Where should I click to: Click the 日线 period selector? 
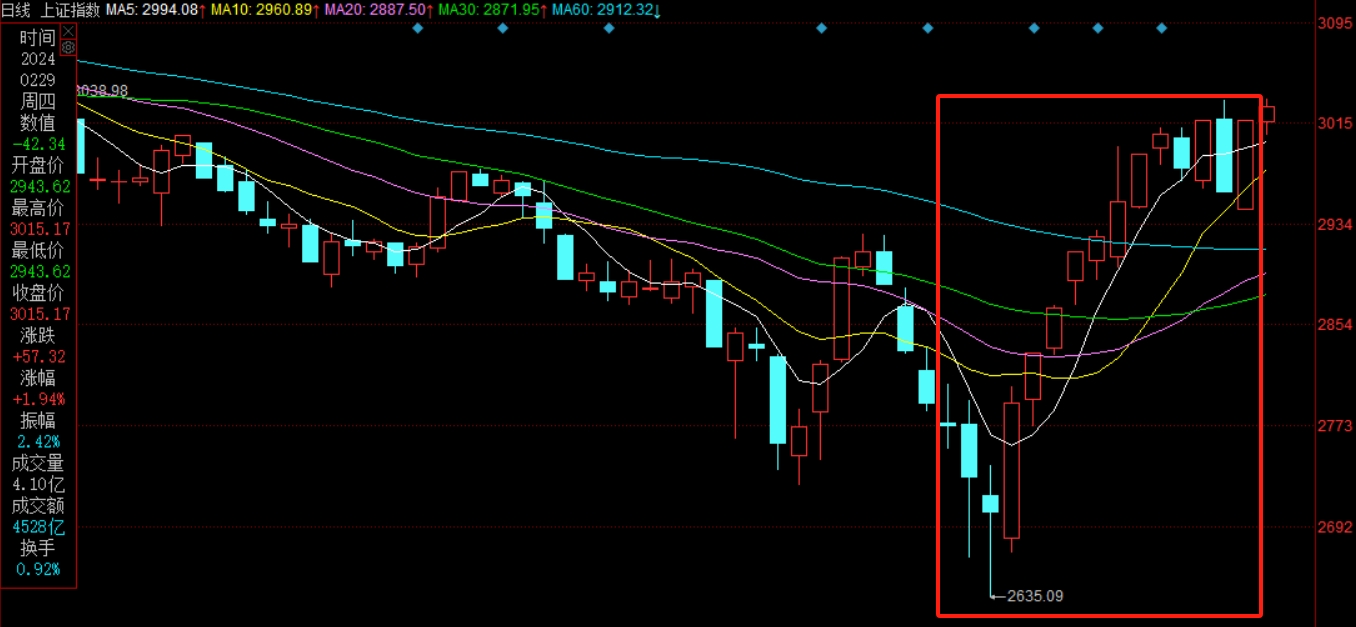click(16, 10)
